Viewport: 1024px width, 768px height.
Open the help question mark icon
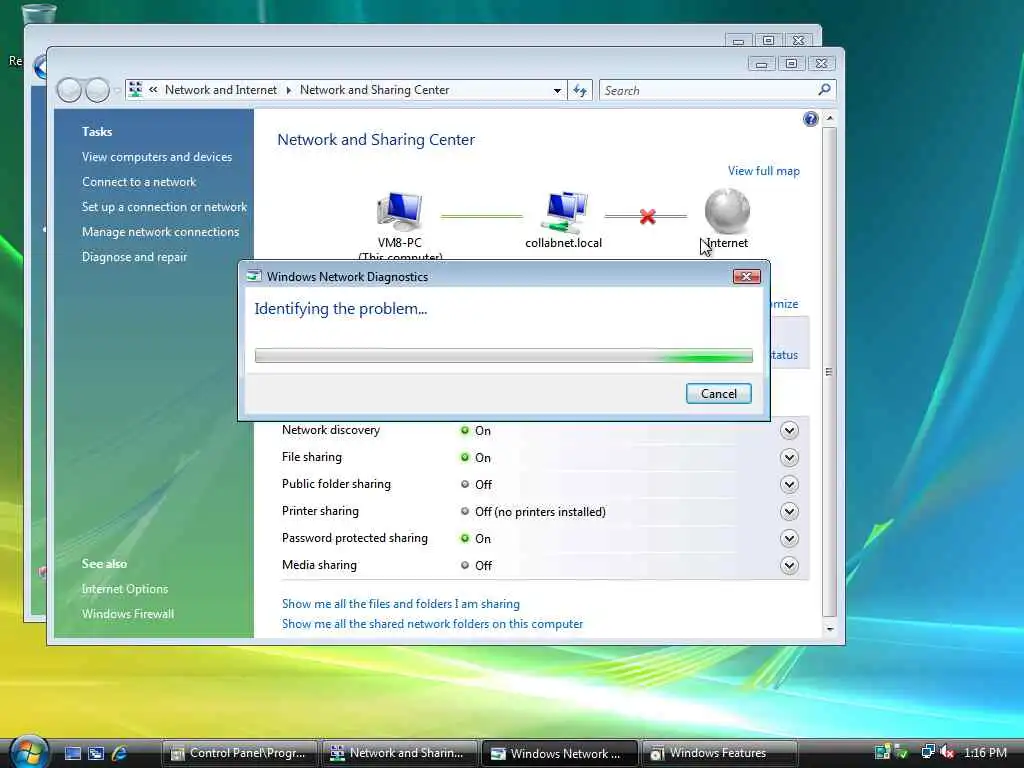pos(810,119)
